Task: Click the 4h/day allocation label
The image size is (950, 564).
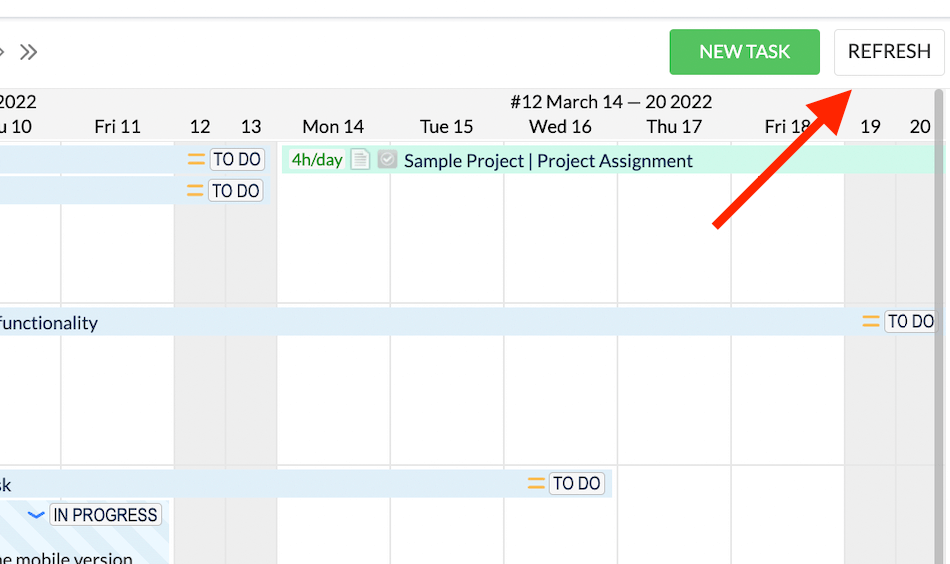Action: click(x=317, y=160)
